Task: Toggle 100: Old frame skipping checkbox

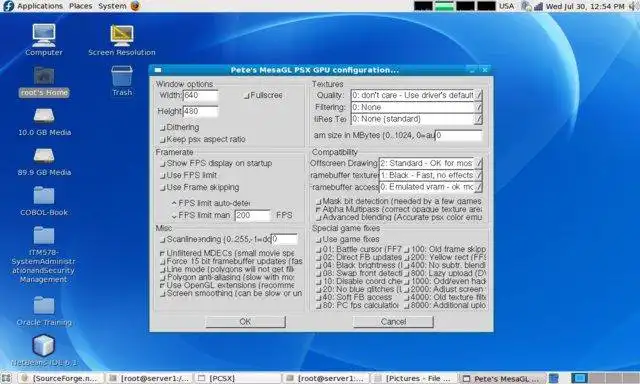Action: (x=407, y=249)
